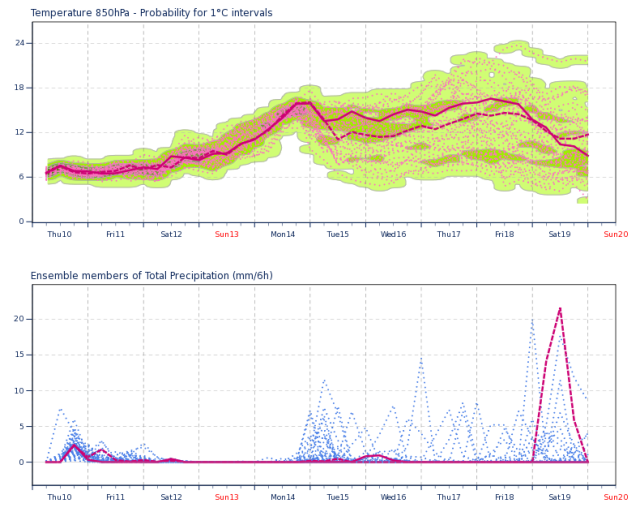Select the 20 label on precipitation y-axis
The image size is (640, 512).
tap(20, 319)
